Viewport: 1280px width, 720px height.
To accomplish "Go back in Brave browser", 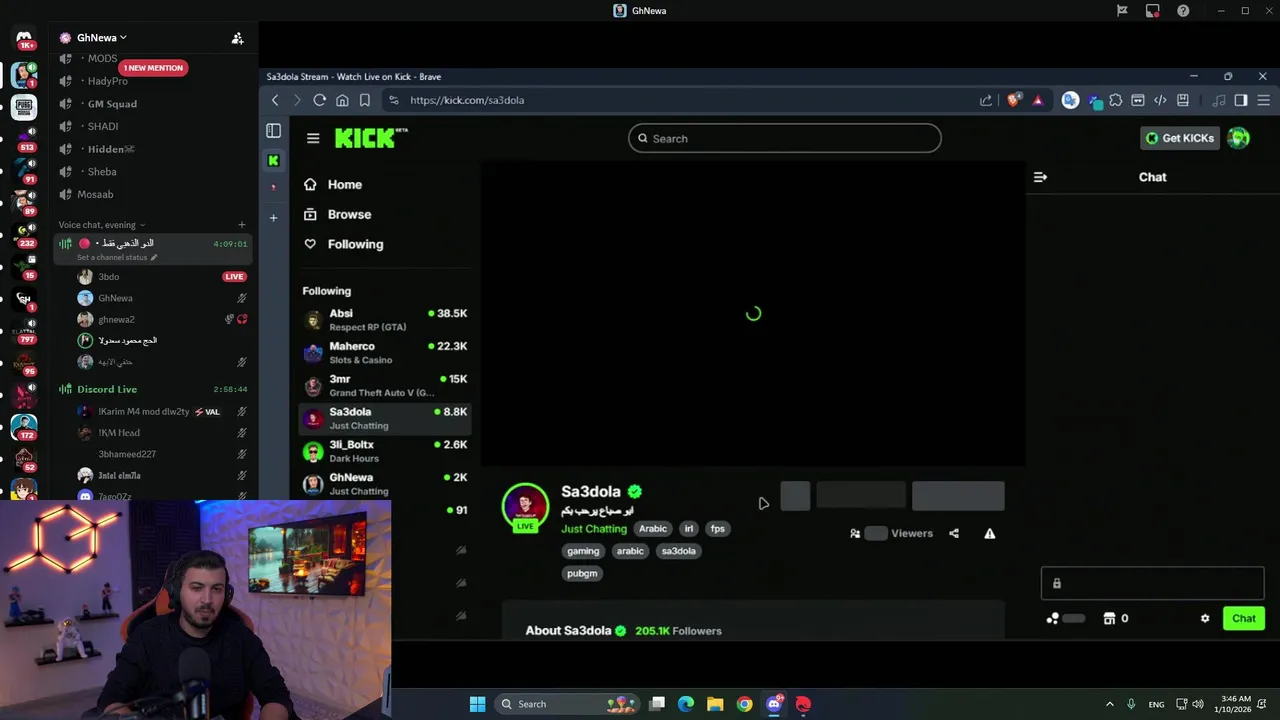I will tap(275, 100).
